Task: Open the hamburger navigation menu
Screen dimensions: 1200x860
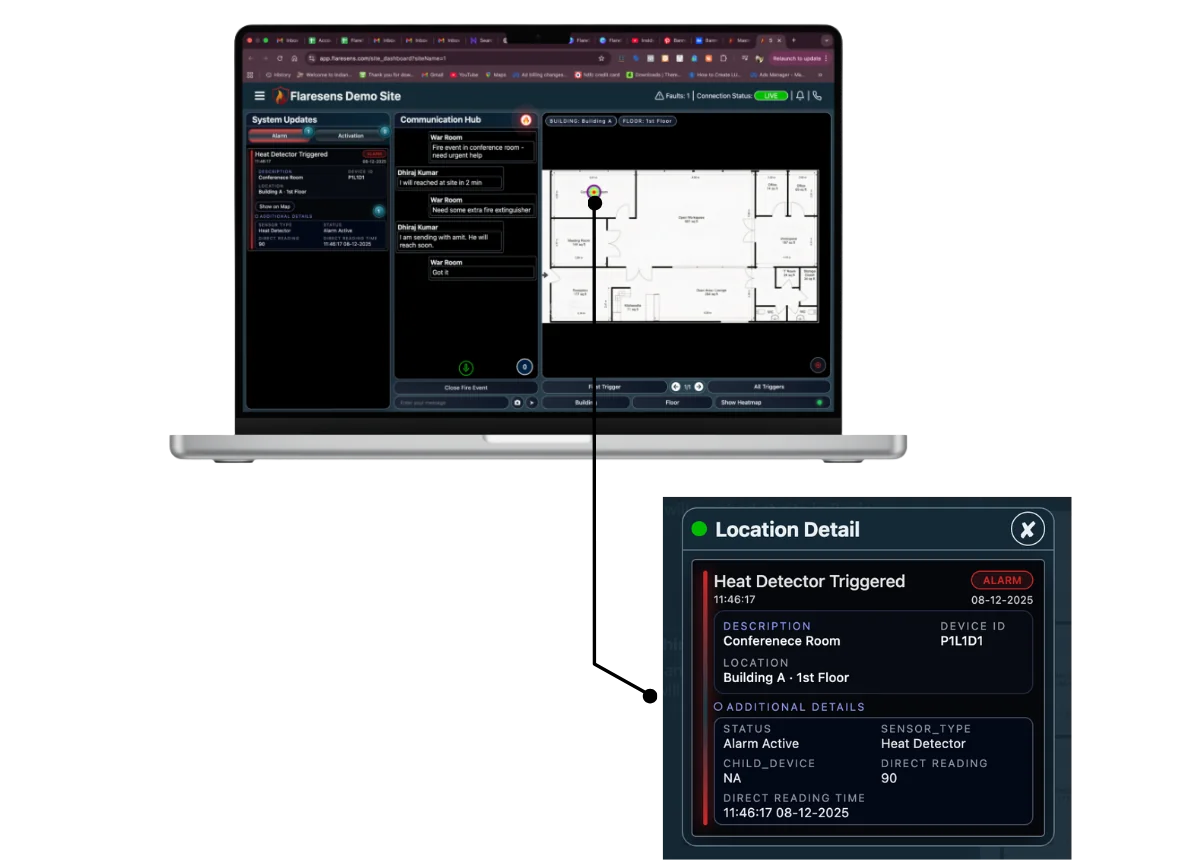Action: point(259,97)
